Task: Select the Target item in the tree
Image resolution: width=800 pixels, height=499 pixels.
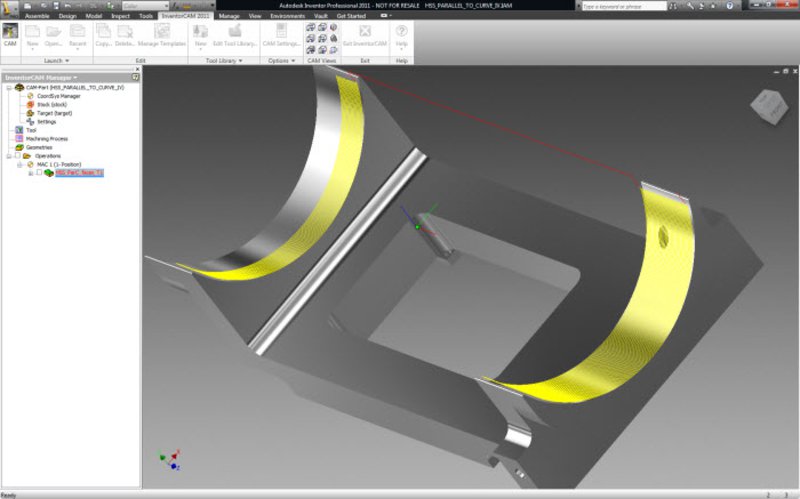Action: tap(55, 113)
